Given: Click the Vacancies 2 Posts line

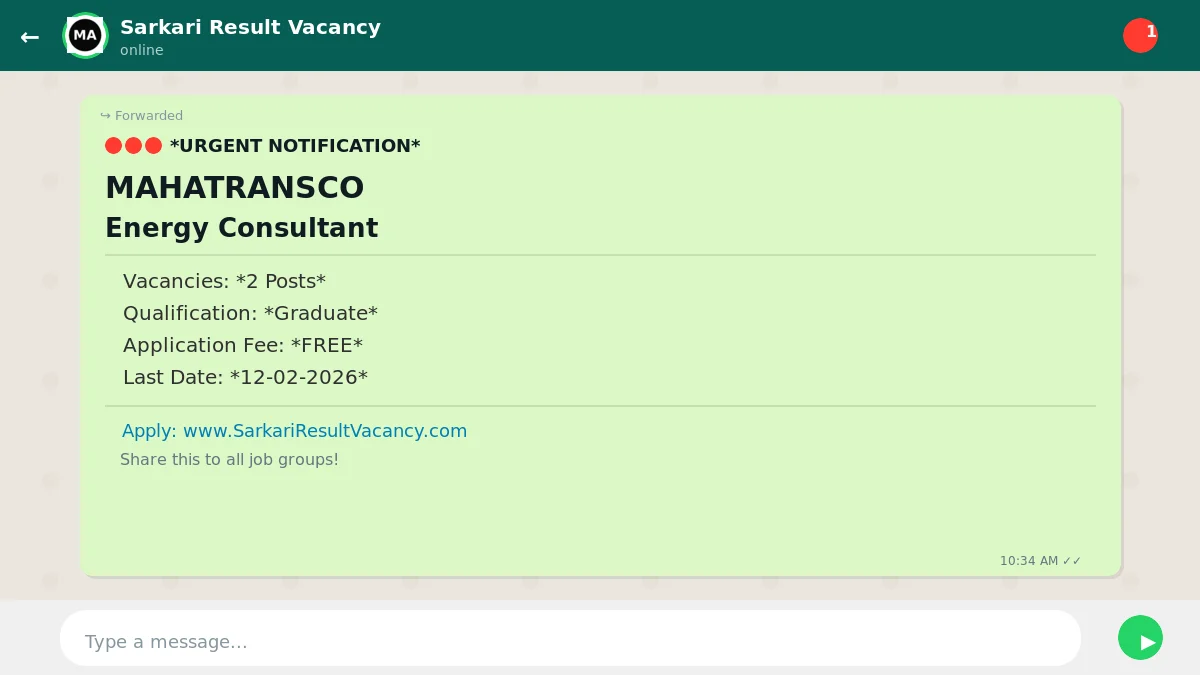Looking at the screenshot, I should coord(224,282).
